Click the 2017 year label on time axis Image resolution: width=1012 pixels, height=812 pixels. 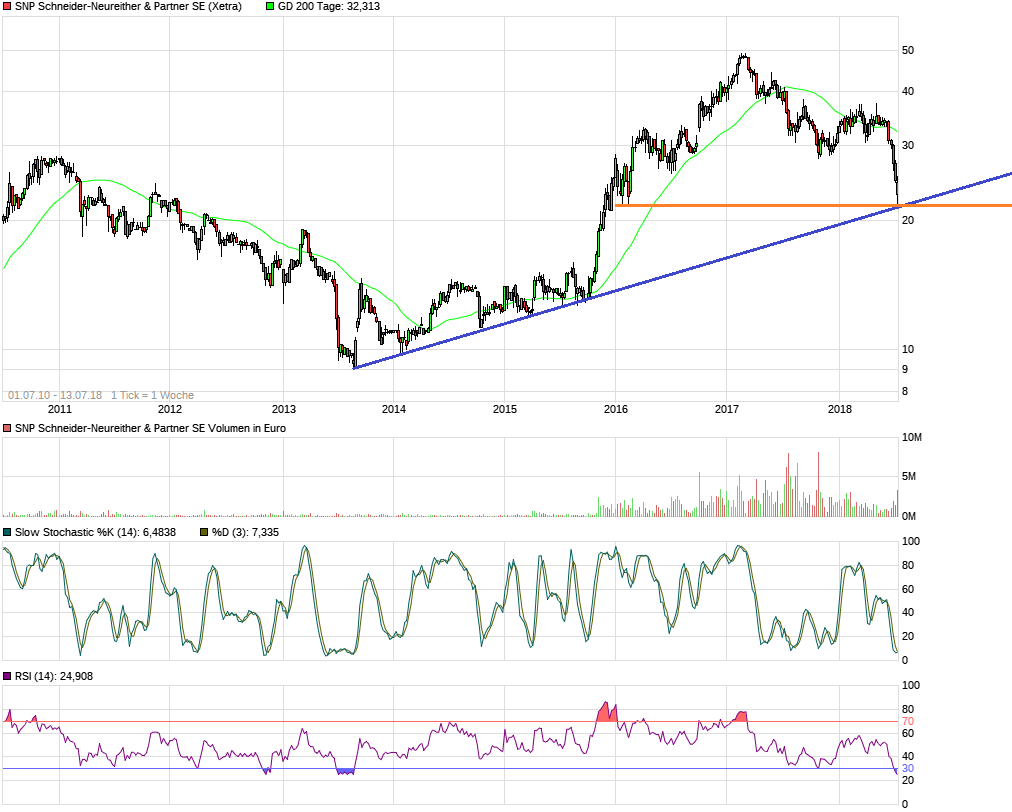tap(727, 409)
